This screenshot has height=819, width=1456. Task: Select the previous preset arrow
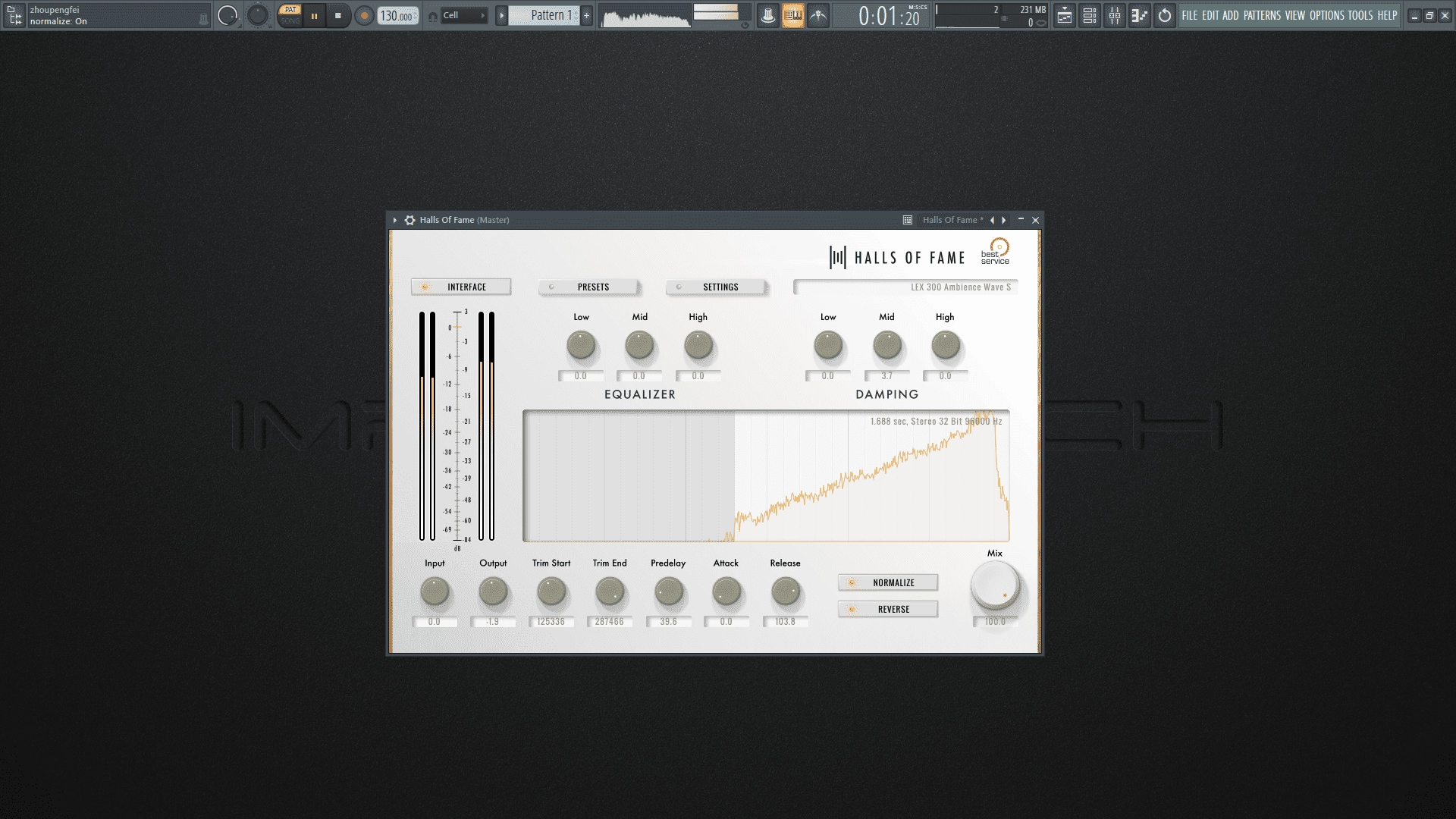point(992,220)
